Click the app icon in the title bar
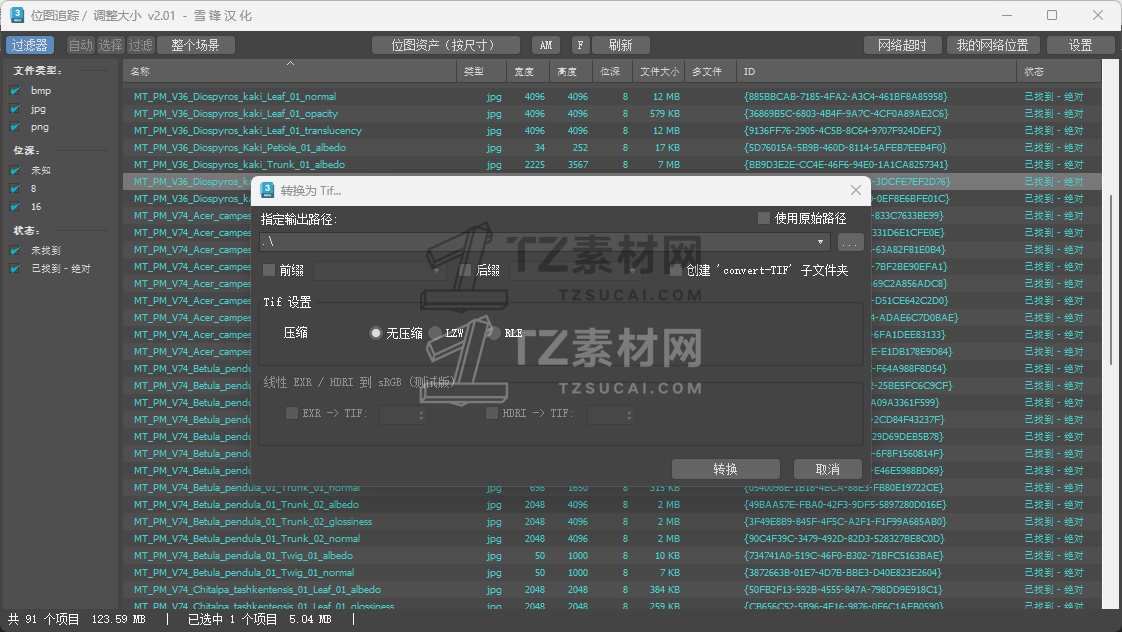The image size is (1122, 632). click(17, 14)
